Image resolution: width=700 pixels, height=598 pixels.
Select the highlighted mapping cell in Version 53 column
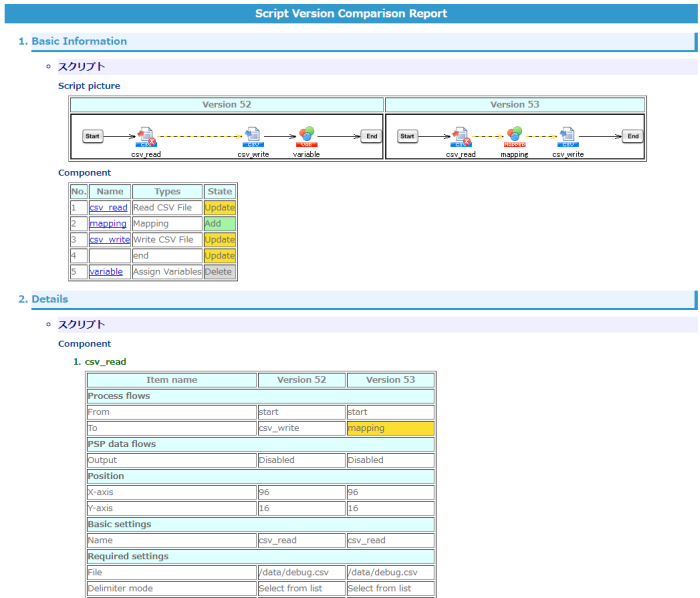[x=390, y=428]
